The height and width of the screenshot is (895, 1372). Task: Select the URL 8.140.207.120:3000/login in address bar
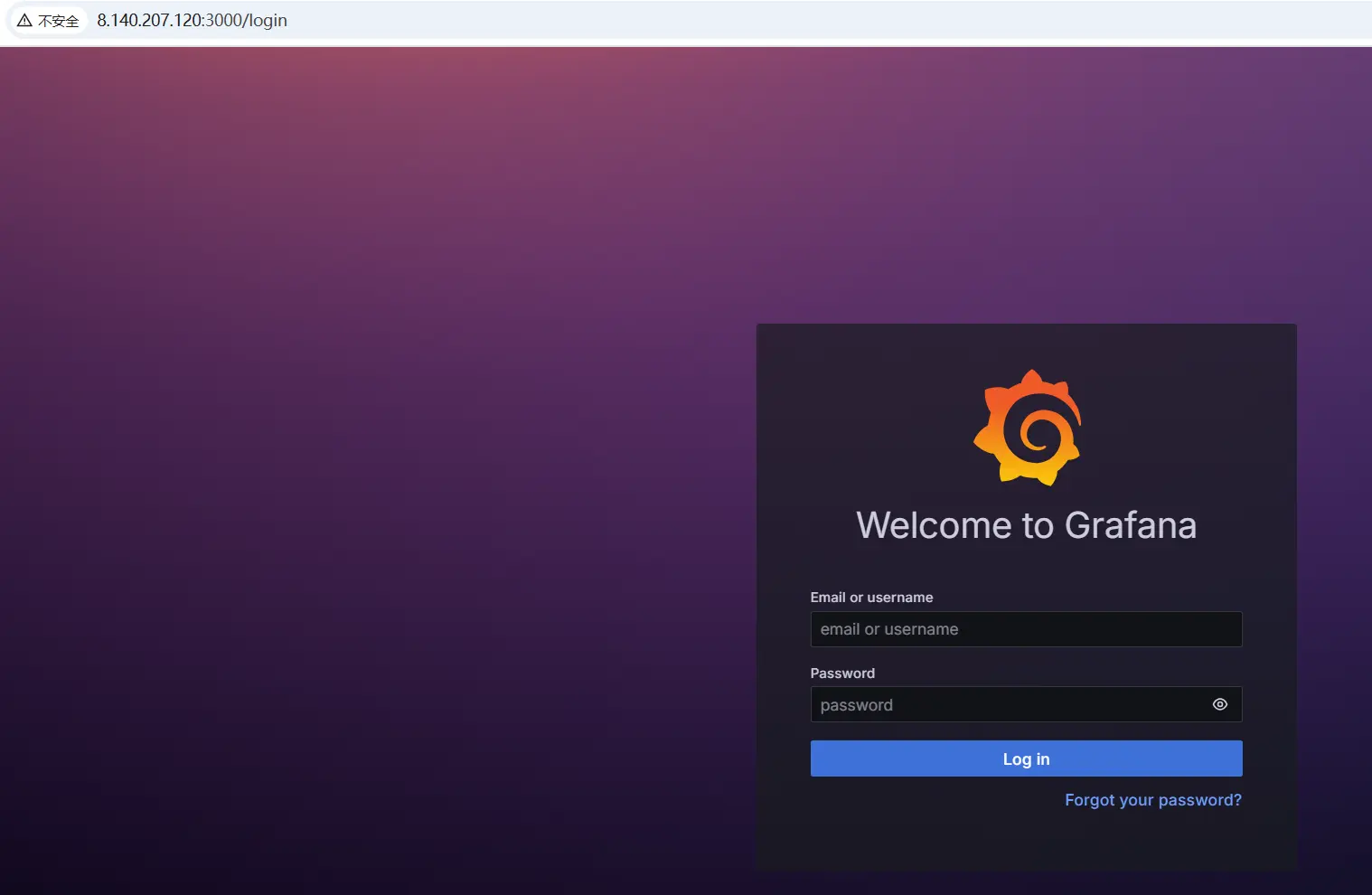point(192,20)
